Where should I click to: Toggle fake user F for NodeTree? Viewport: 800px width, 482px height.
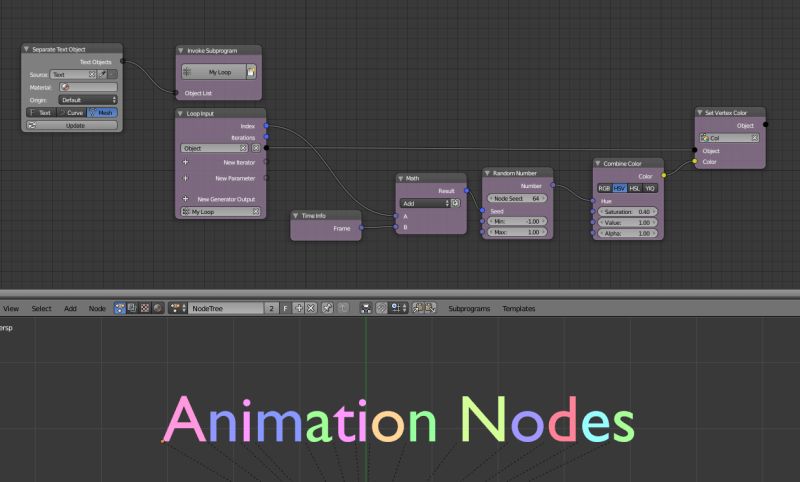(x=285, y=308)
